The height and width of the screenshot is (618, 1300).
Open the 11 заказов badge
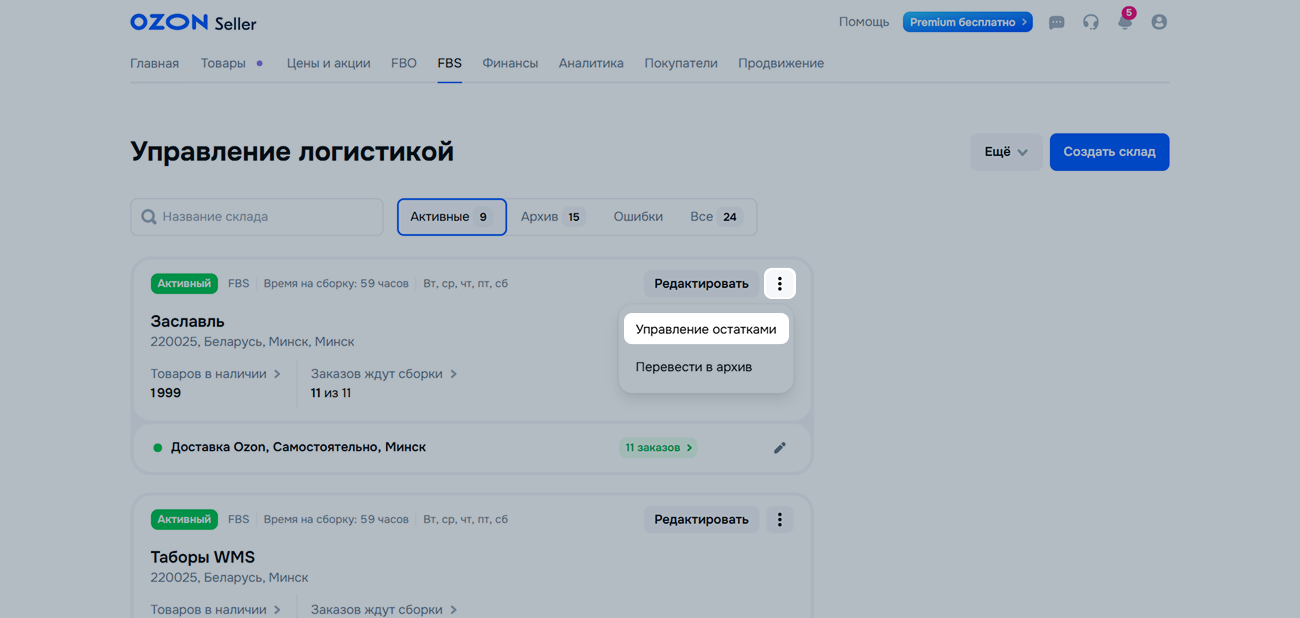pyautogui.click(x=658, y=448)
